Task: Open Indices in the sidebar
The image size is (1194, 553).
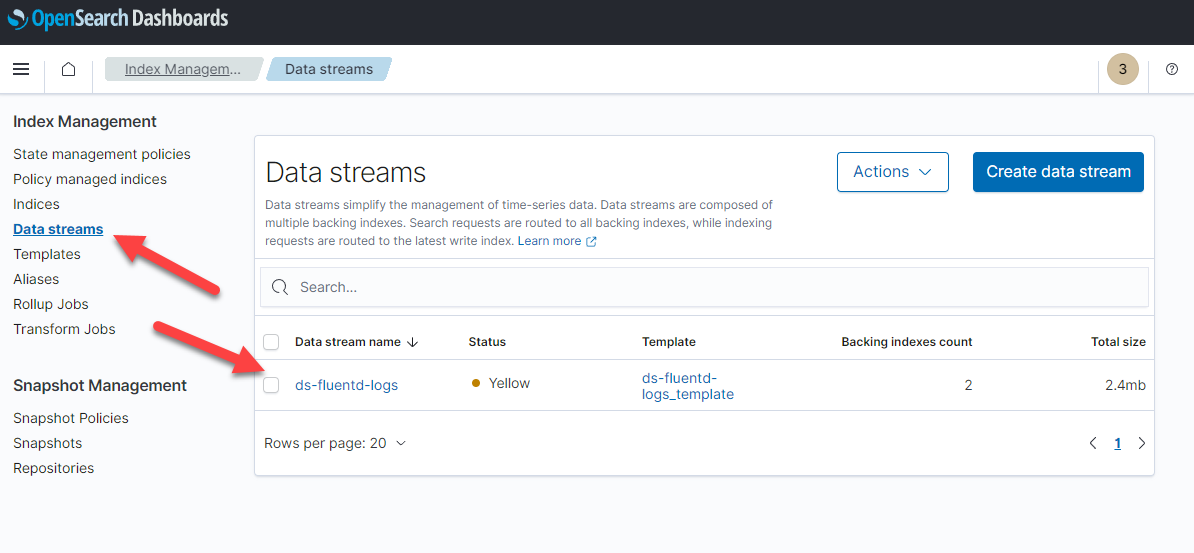Action: [x=36, y=204]
